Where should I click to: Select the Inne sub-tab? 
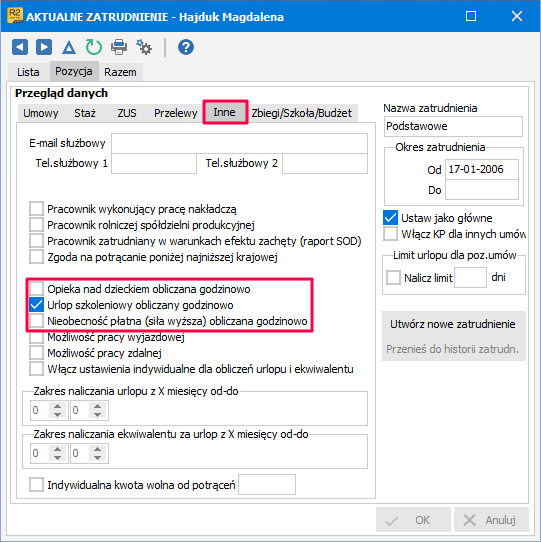point(225,112)
